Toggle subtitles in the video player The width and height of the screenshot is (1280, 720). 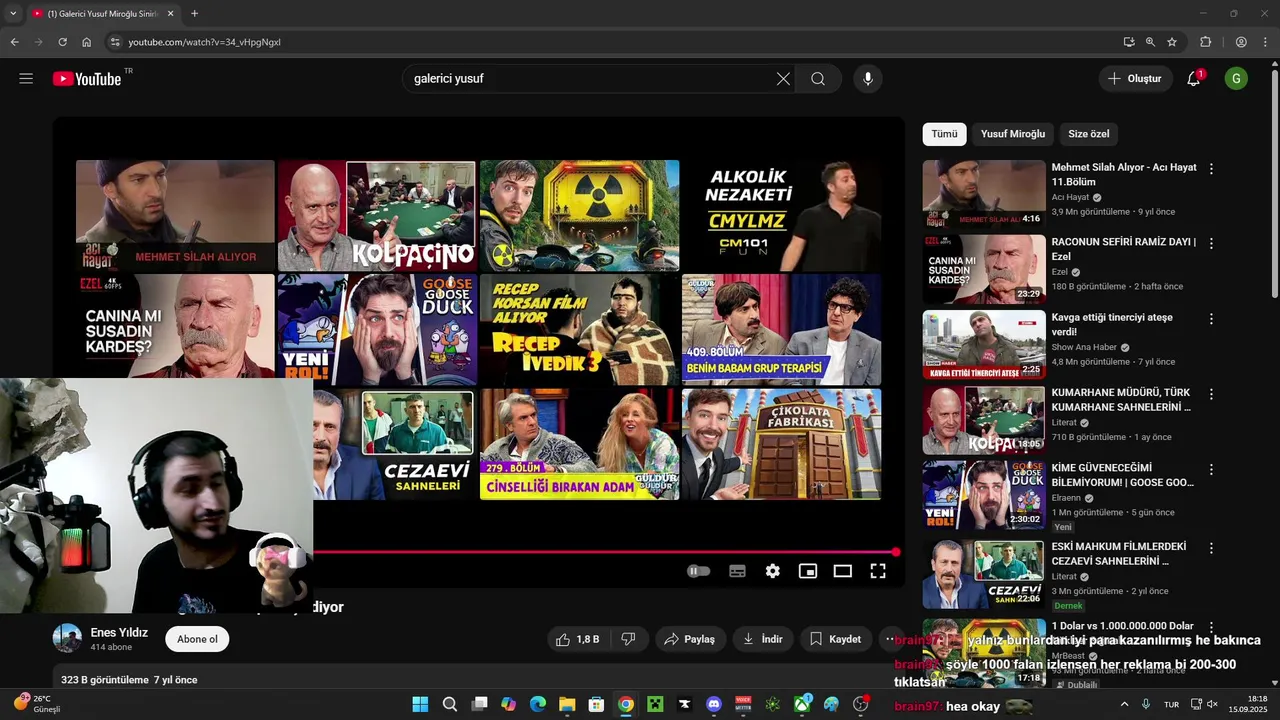pos(737,571)
